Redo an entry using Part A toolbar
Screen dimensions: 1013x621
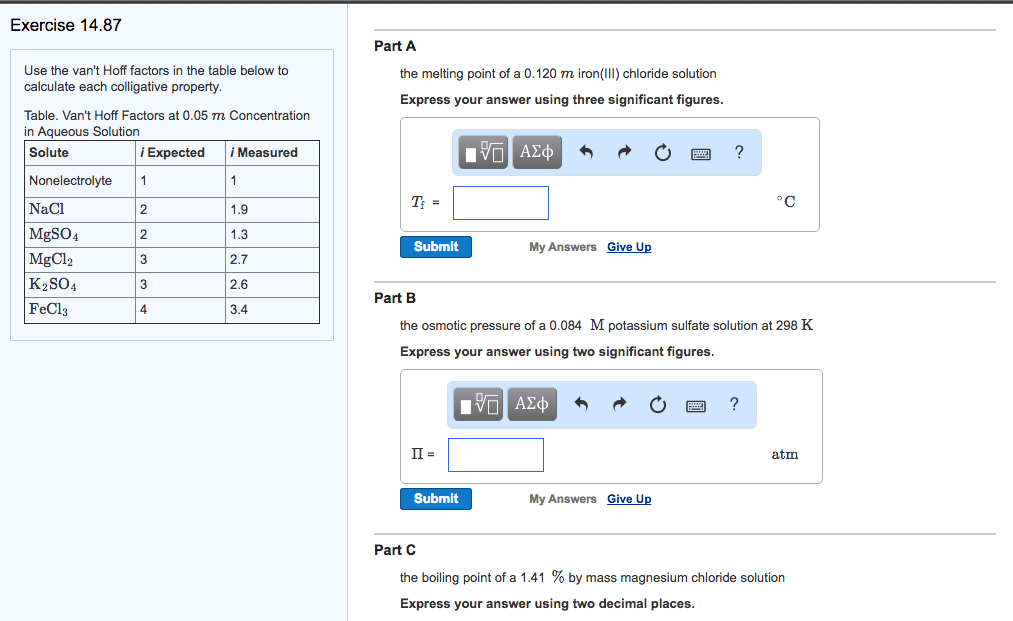coord(623,151)
